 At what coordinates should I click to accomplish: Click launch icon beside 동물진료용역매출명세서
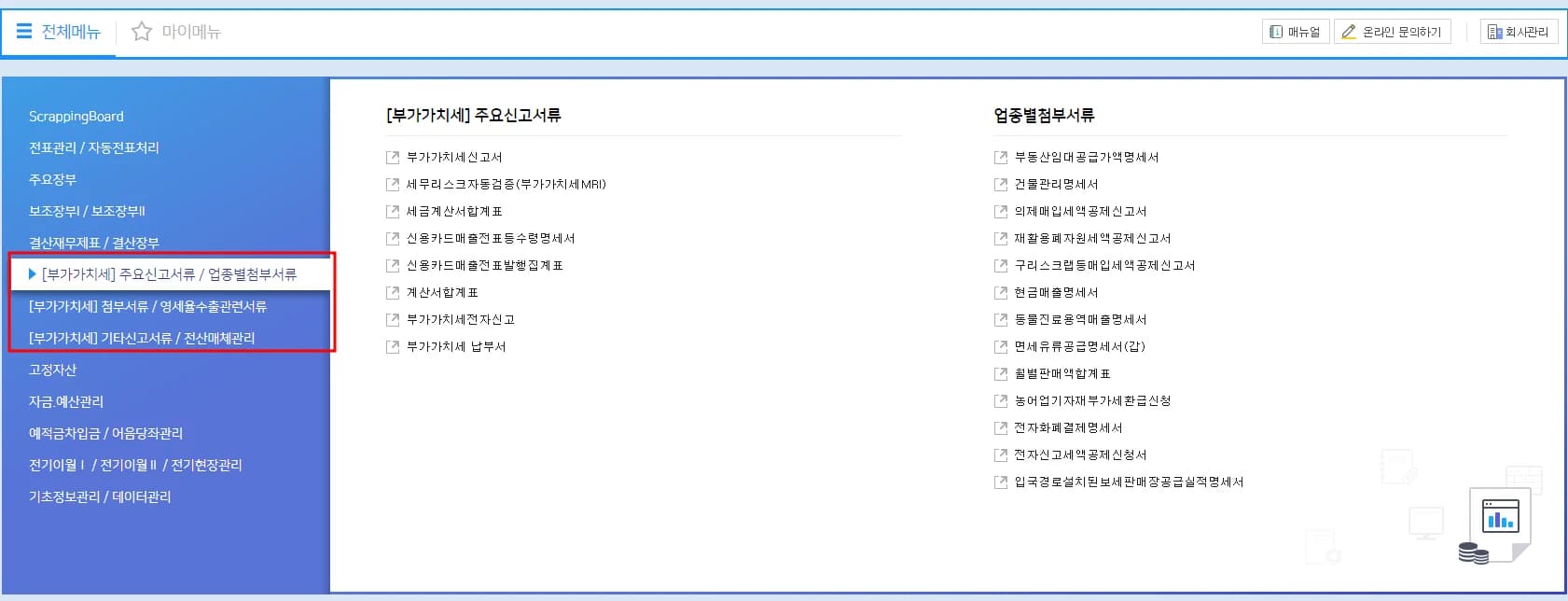click(x=1001, y=320)
